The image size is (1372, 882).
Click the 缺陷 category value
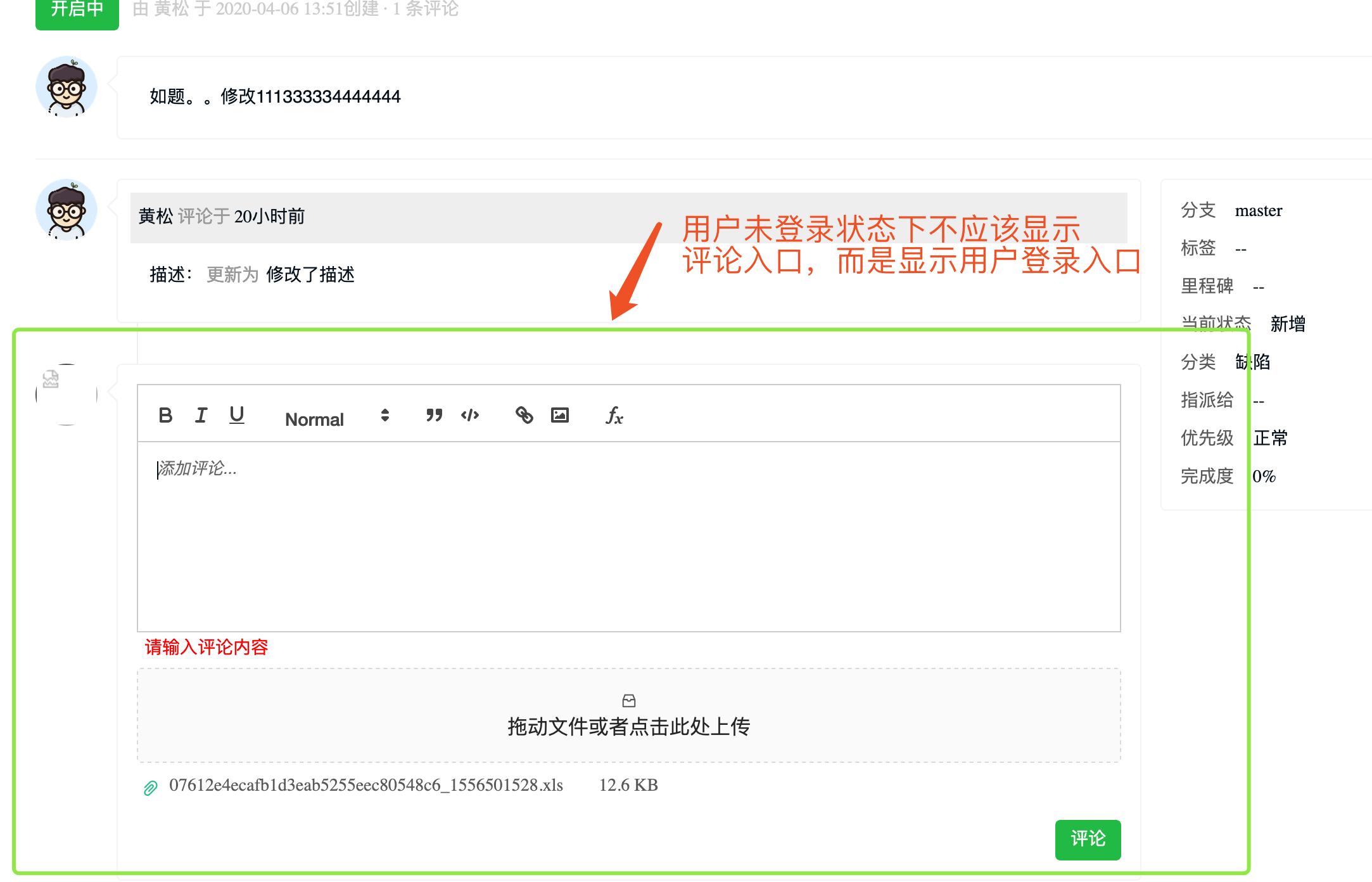[x=1252, y=362]
